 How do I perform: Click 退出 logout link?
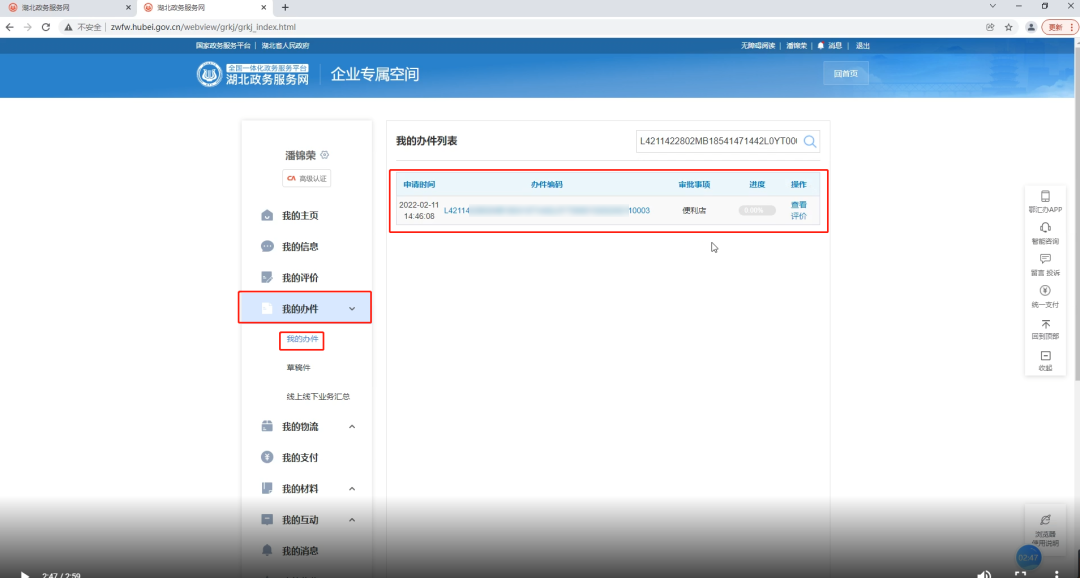tap(863, 46)
